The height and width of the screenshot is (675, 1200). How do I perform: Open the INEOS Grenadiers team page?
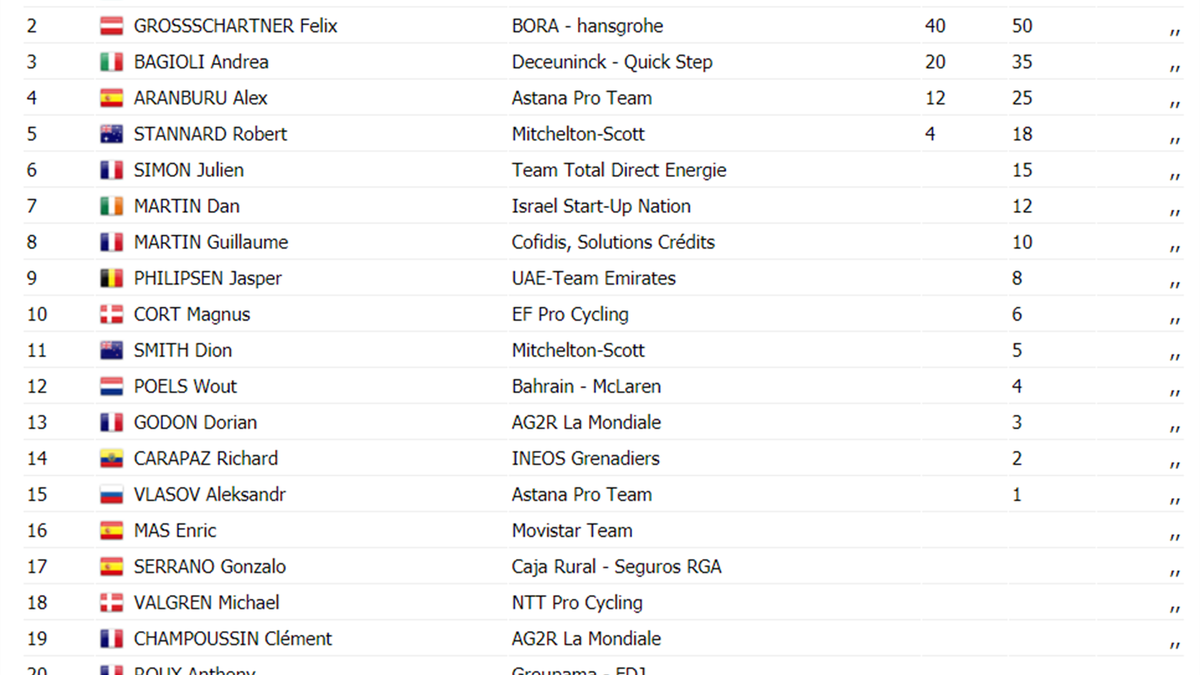[x=585, y=458]
